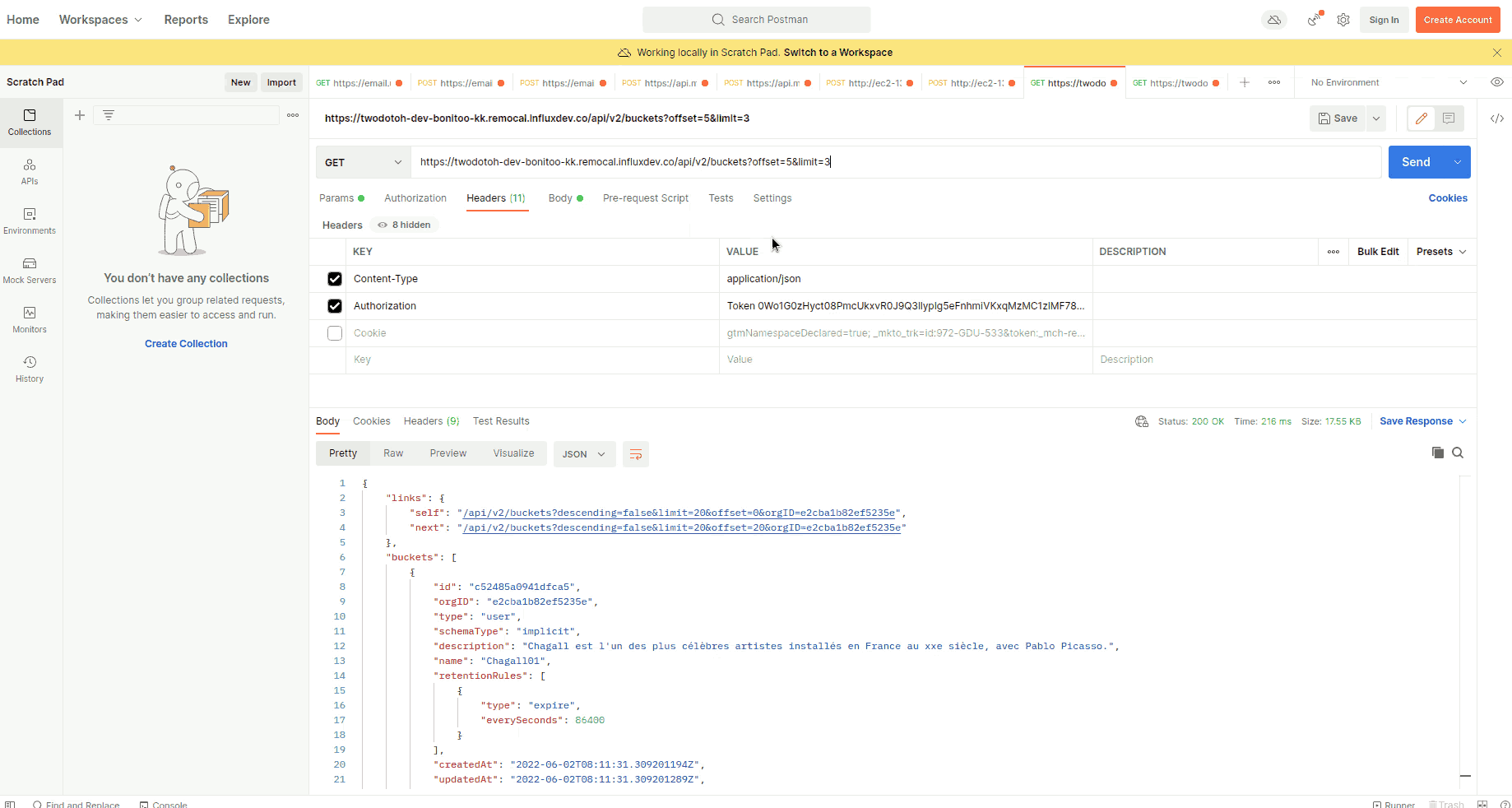
Task: Click the Cookies link beside request tabs
Action: (1448, 198)
